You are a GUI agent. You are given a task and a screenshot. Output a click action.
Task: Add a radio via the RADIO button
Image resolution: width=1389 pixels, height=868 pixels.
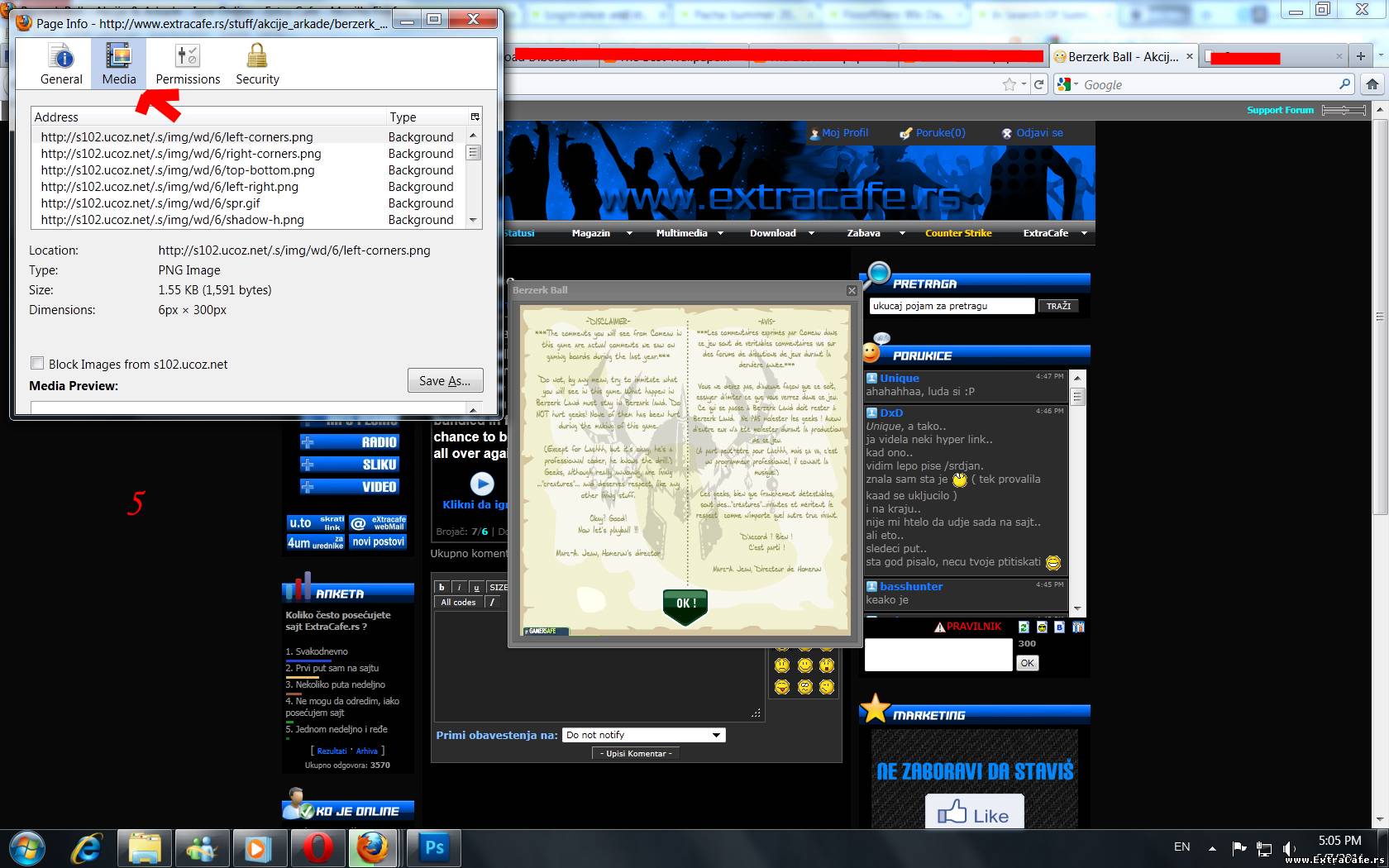pyautogui.click(x=350, y=442)
